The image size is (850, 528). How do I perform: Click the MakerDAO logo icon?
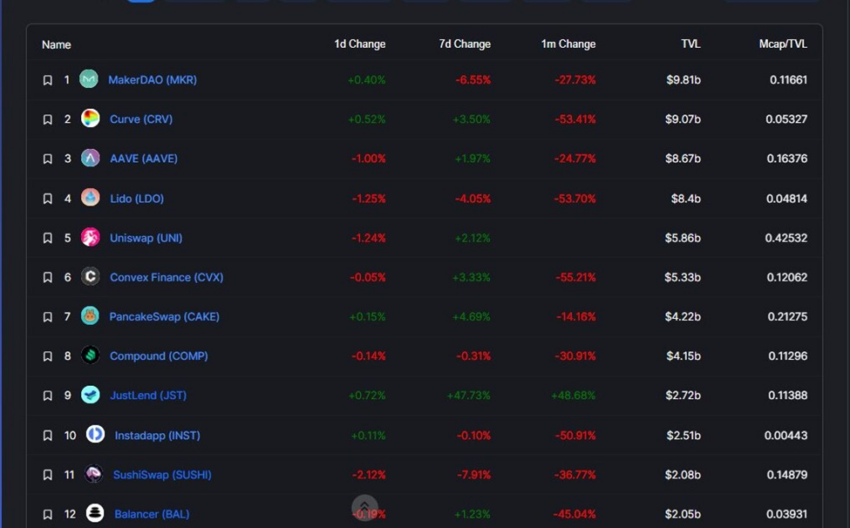point(89,79)
